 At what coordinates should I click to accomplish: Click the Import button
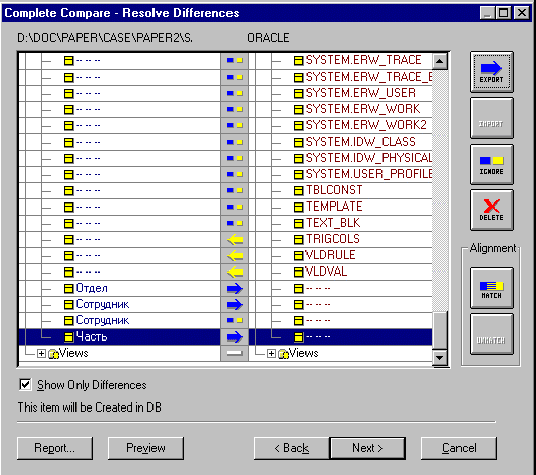[492, 118]
